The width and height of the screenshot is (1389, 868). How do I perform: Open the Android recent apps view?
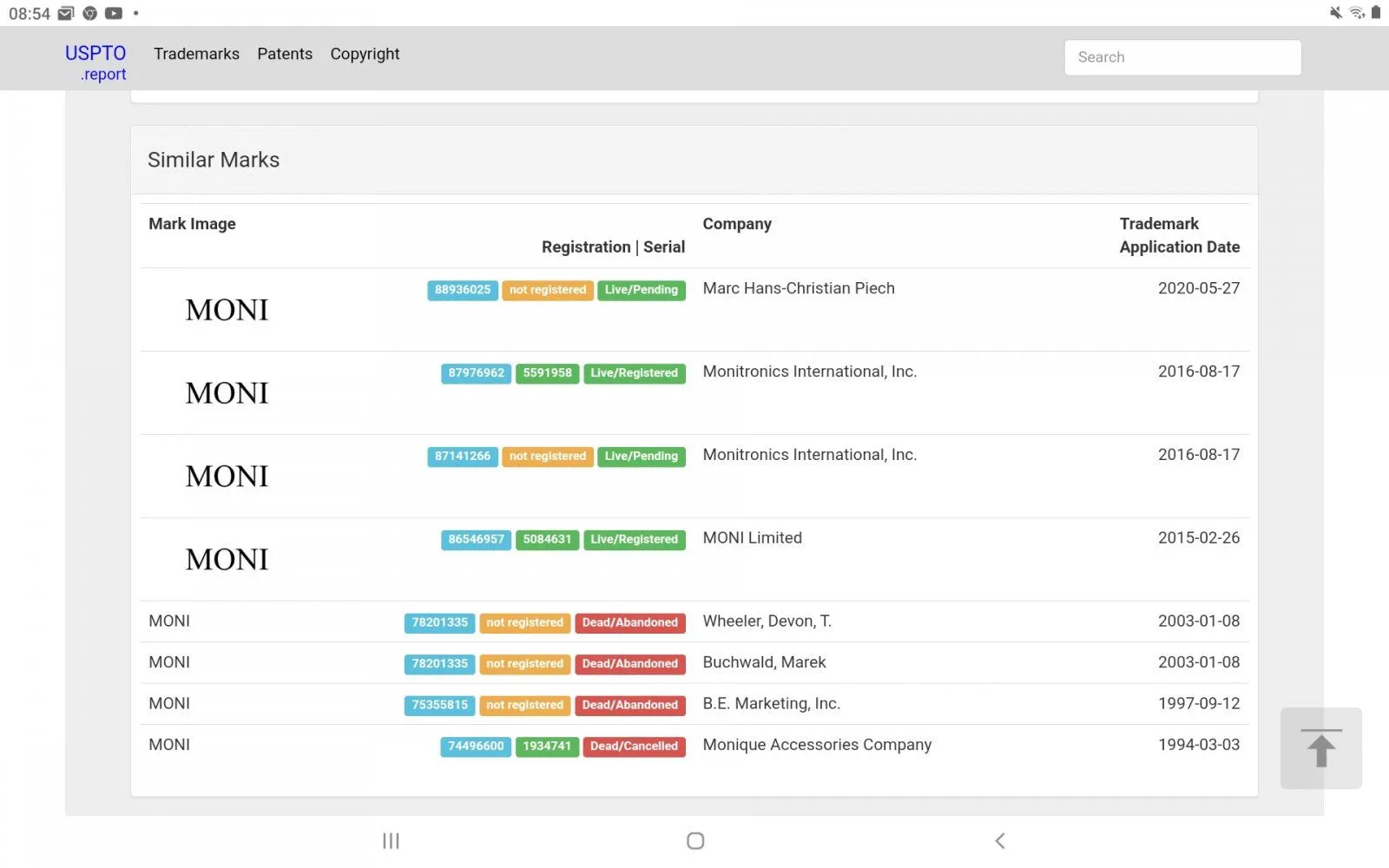(x=391, y=840)
